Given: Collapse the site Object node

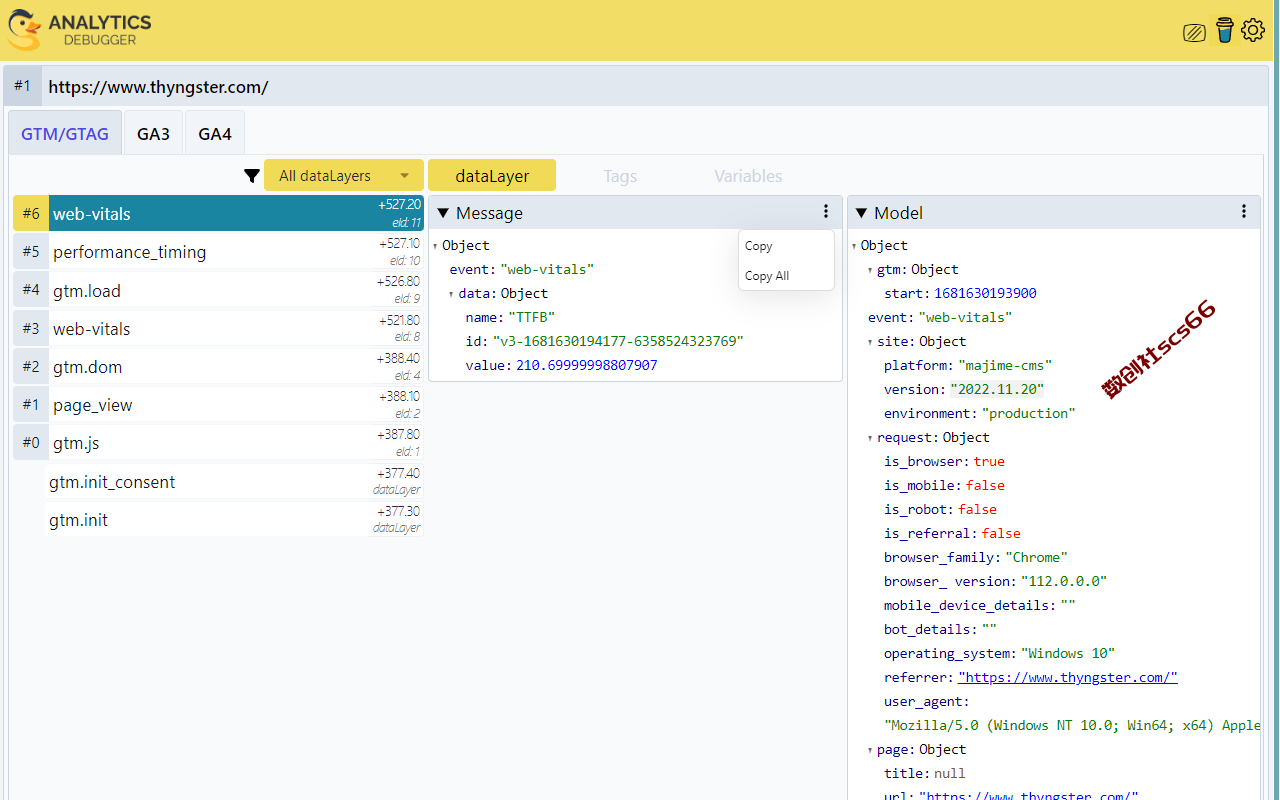Looking at the screenshot, I should pyautogui.click(x=870, y=342).
